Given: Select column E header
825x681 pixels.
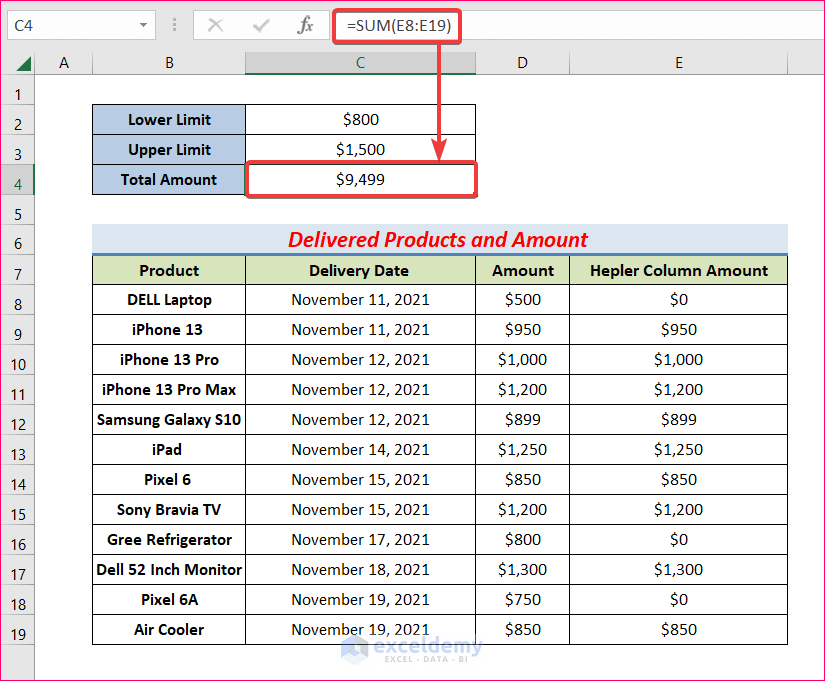Looking at the screenshot, I should (x=678, y=63).
